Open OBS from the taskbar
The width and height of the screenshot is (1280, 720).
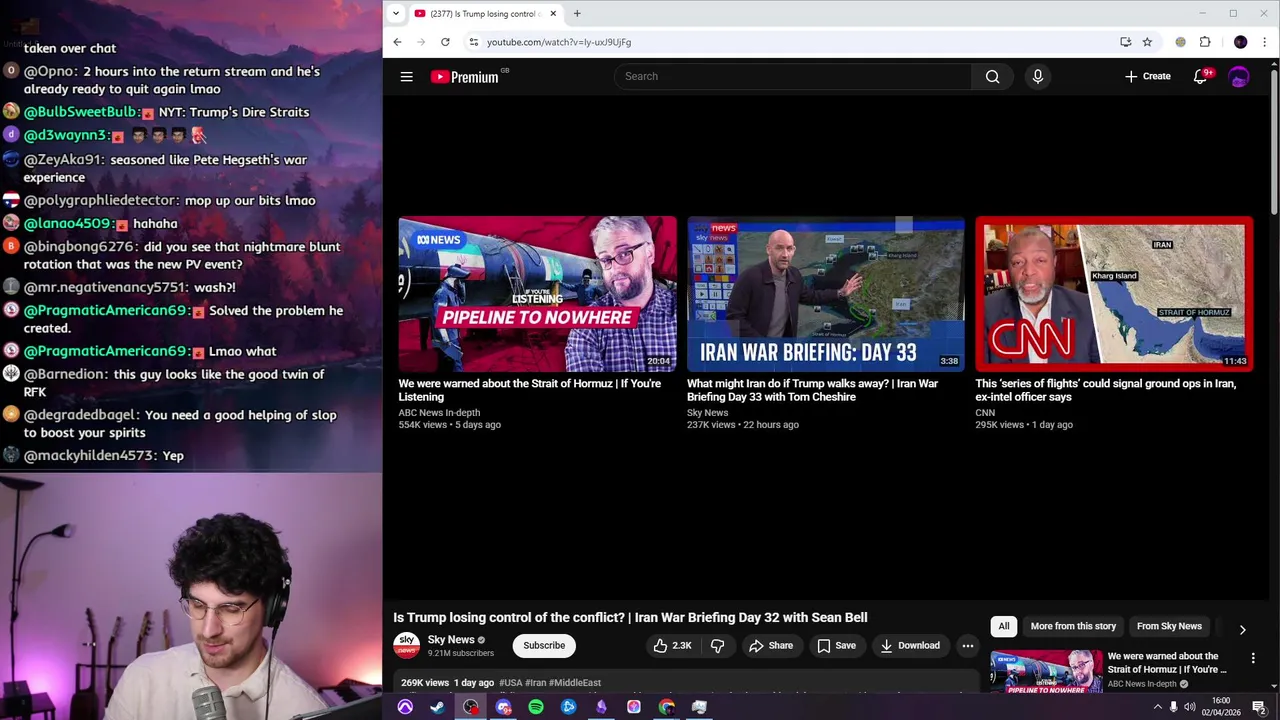(470, 707)
